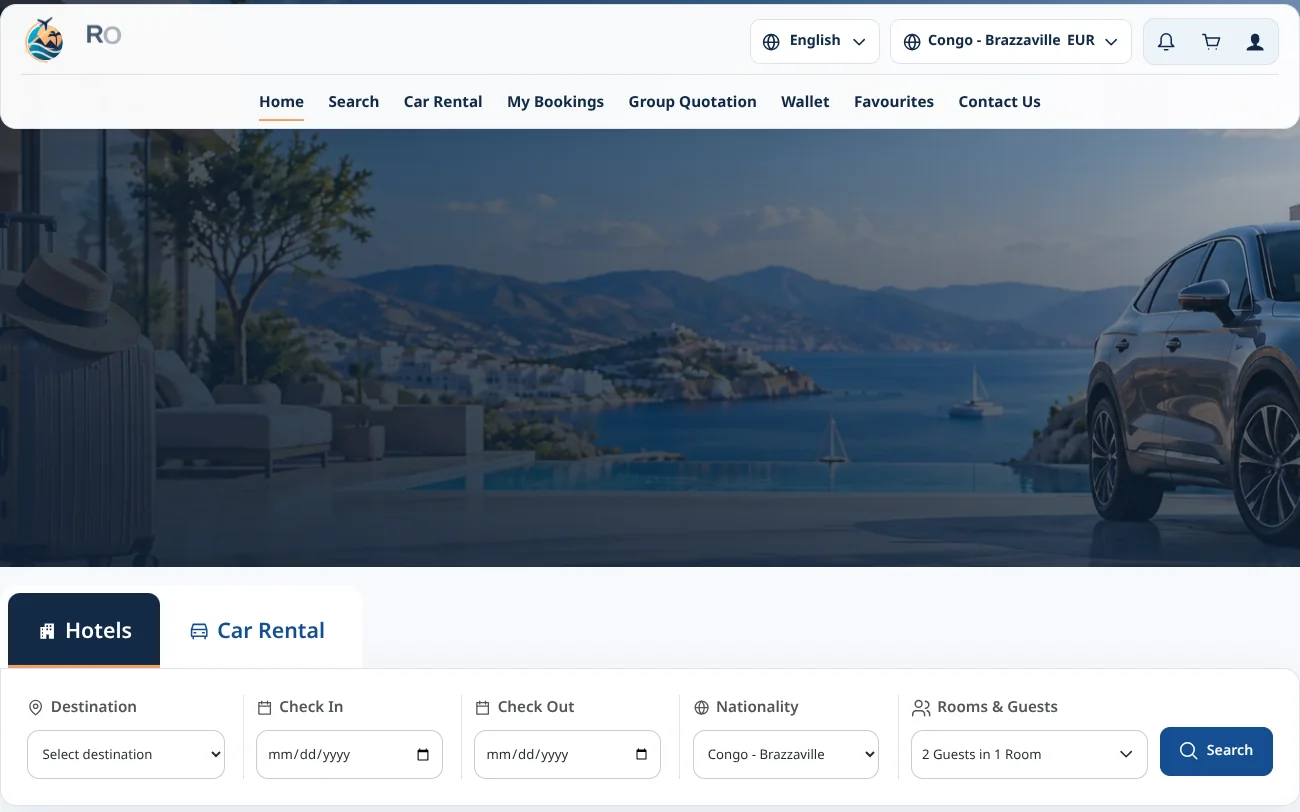Open Favourites
This screenshot has width=1300, height=812.
click(894, 102)
